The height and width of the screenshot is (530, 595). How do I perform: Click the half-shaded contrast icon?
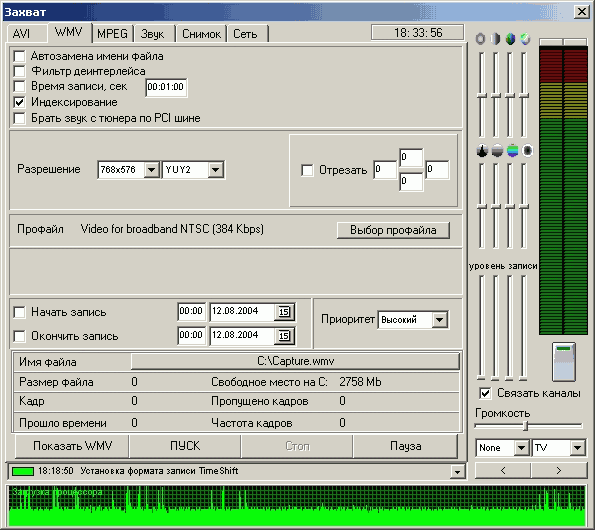495,39
